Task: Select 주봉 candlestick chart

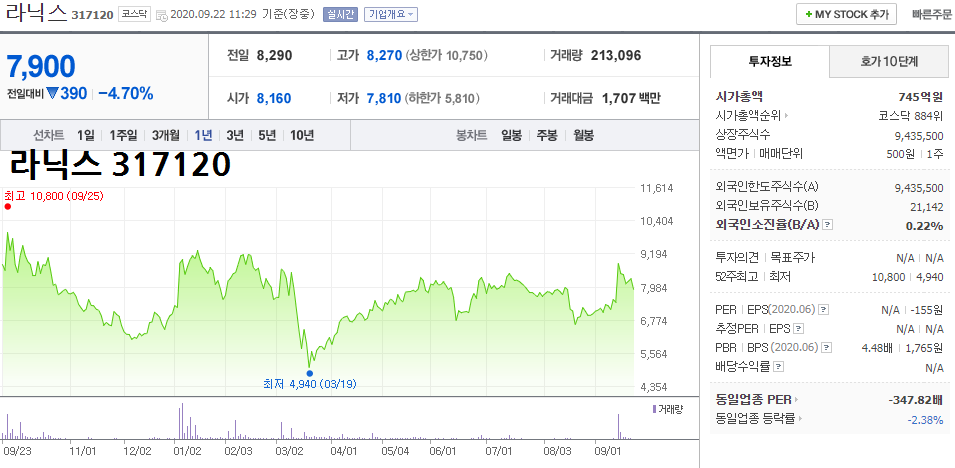Action: pyautogui.click(x=546, y=135)
